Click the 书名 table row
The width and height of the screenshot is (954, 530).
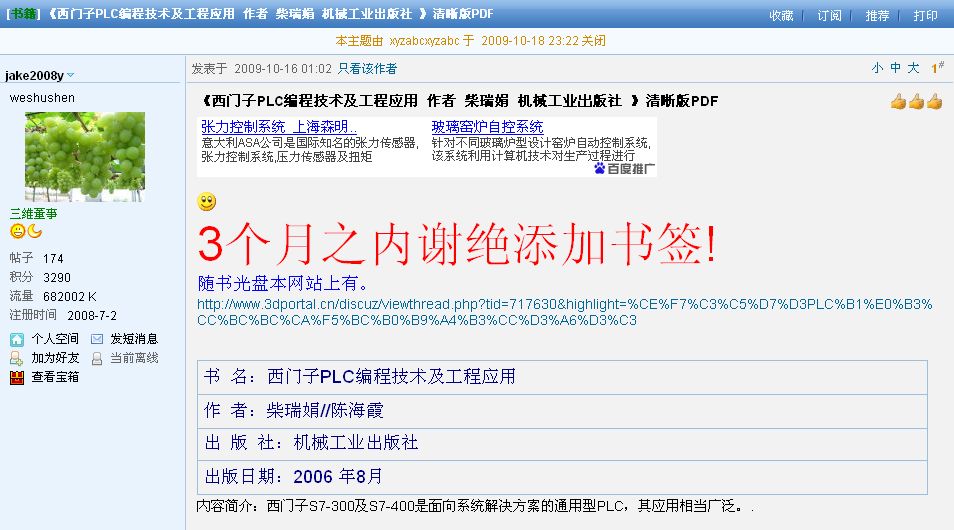[562, 377]
